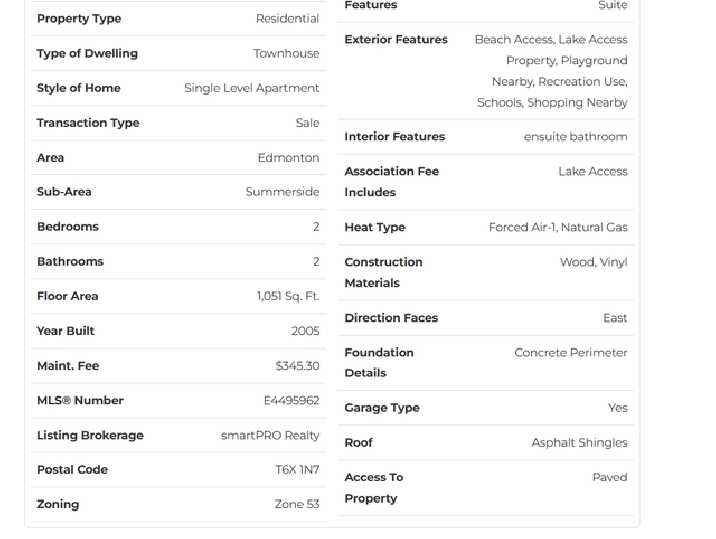716x539 pixels.
Task: Click the Exterior Features label
Action: click(396, 40)
